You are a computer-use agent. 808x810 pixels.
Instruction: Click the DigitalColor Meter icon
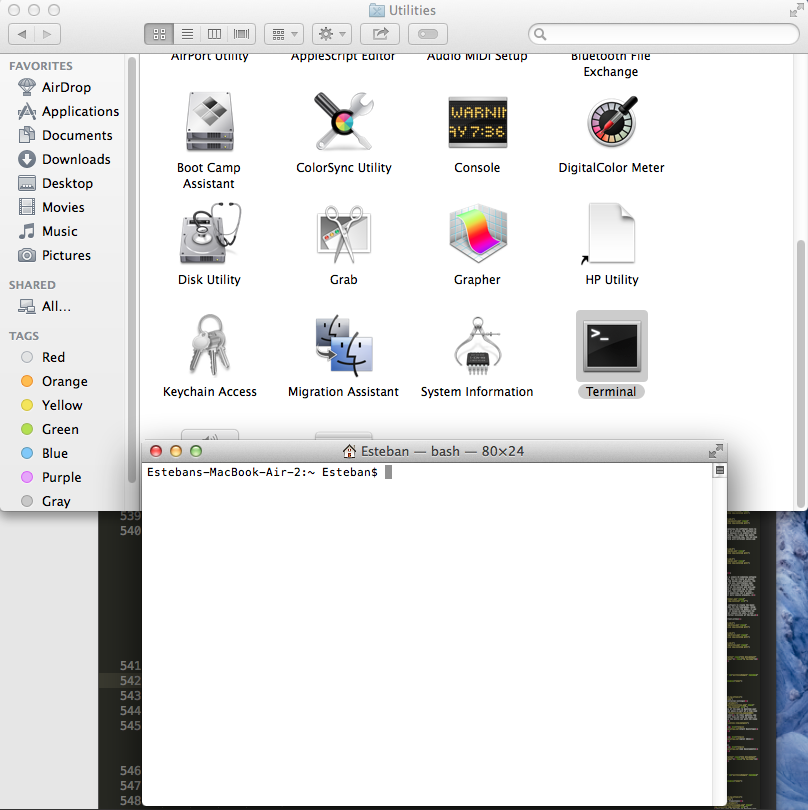tap(612, 122)
